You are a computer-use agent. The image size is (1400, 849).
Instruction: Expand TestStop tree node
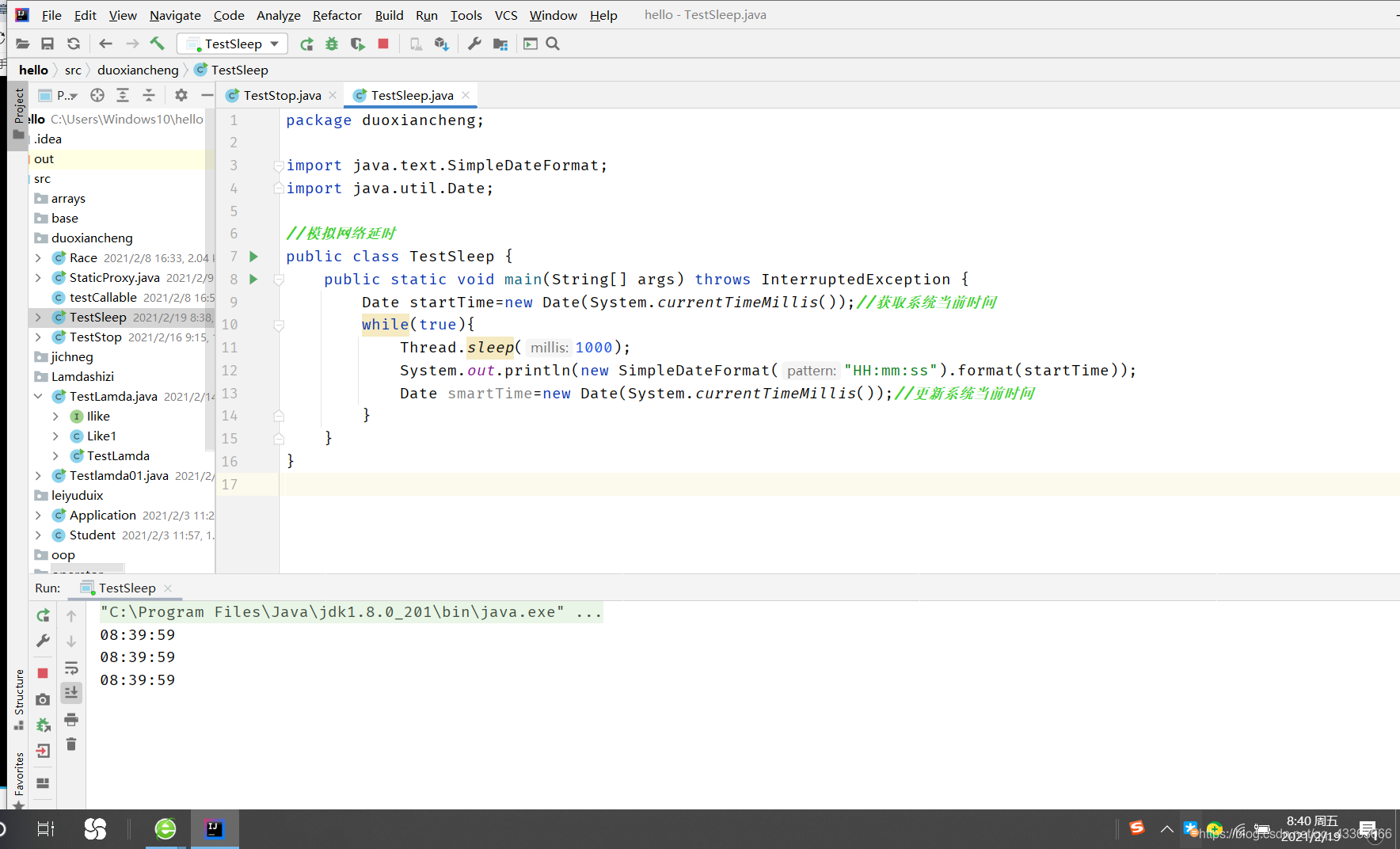[x=38, y=337]
